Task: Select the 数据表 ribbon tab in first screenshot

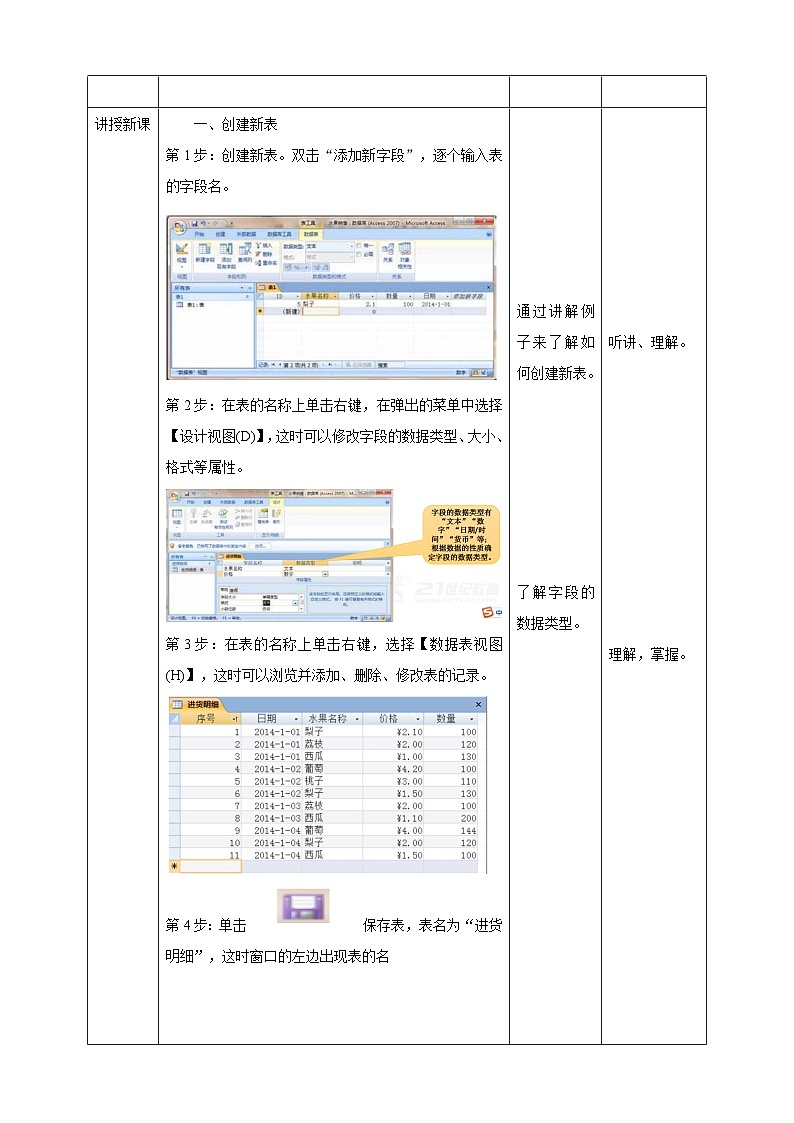Action: [x=311, y=234]
